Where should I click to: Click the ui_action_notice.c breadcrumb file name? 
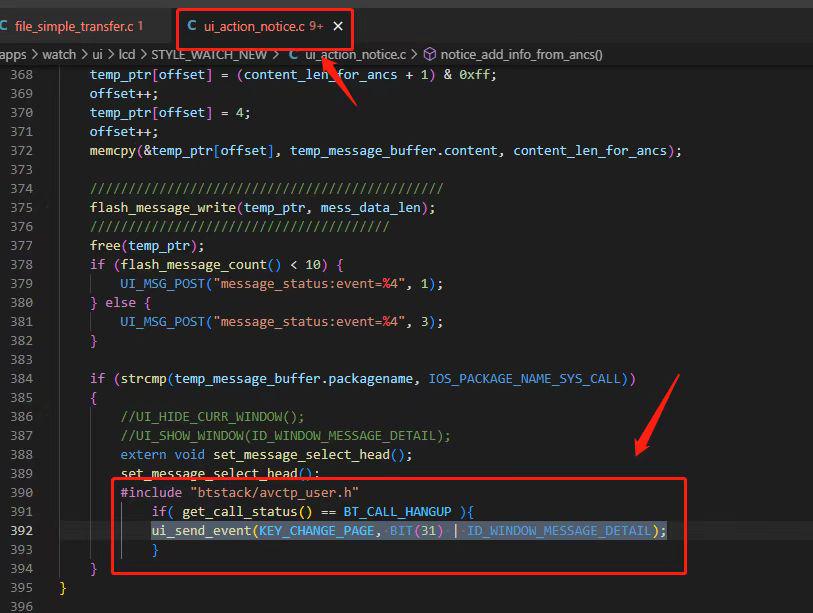355,54
